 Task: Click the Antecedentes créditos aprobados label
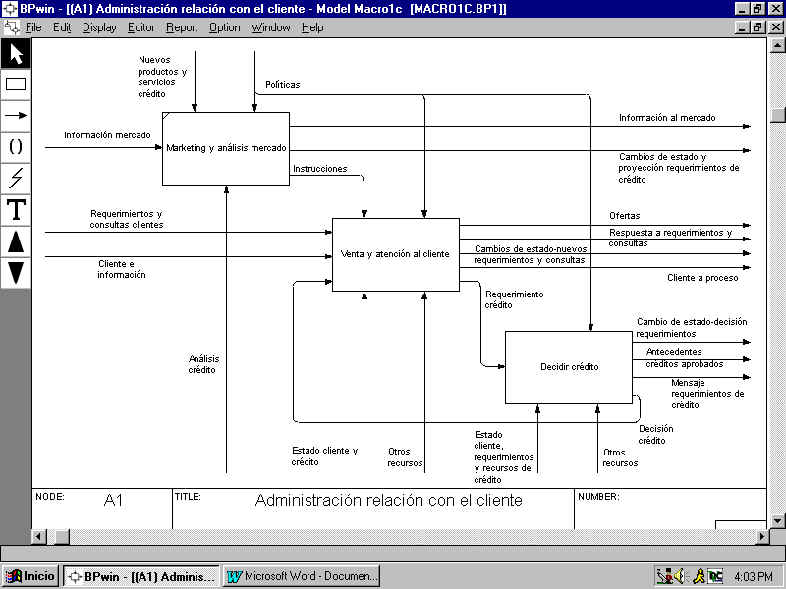coord(684,358)
